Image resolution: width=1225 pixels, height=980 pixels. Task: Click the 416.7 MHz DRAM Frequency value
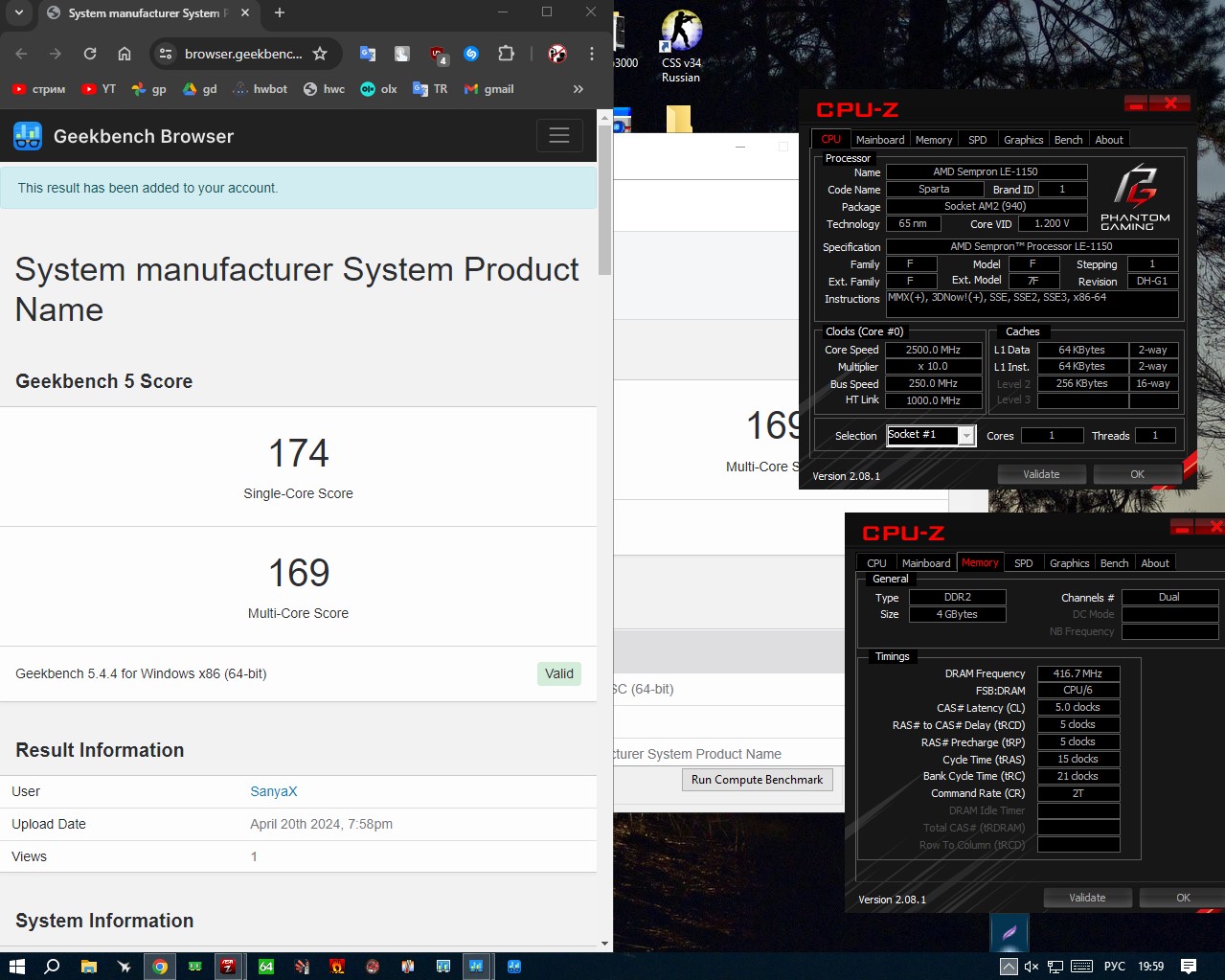tap(1078, 673)
